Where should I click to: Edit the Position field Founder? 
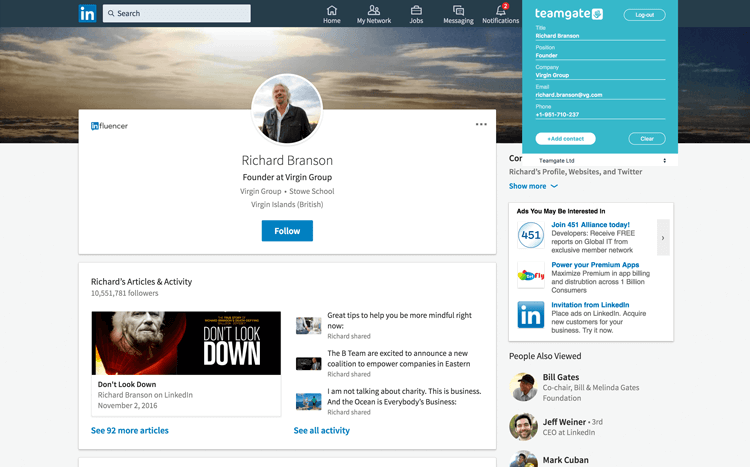[600, 56]
